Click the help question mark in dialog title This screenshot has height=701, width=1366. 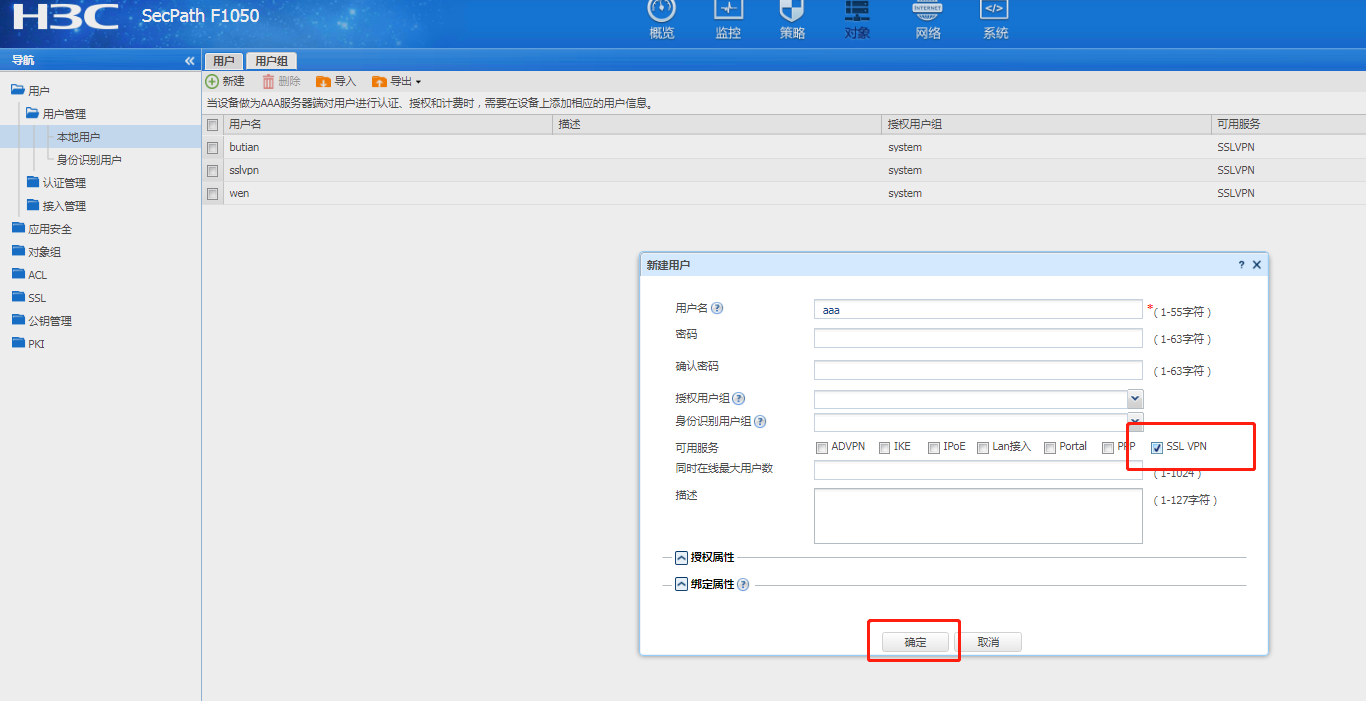(1242, 265)
